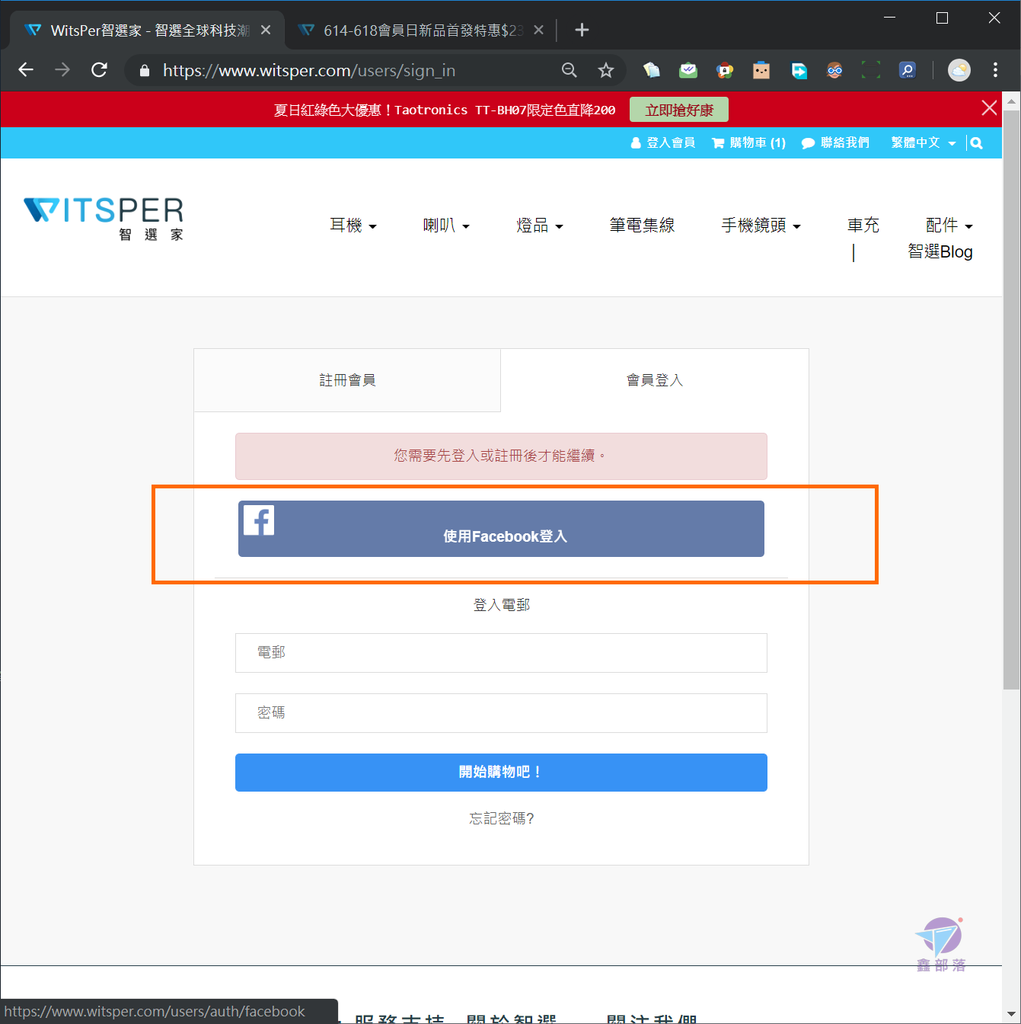The width and height of the screenshot is (1021, 1024).
Task: Click the promo text 夏日紅綠色大優惠
Action: click(x=444, y=110)
